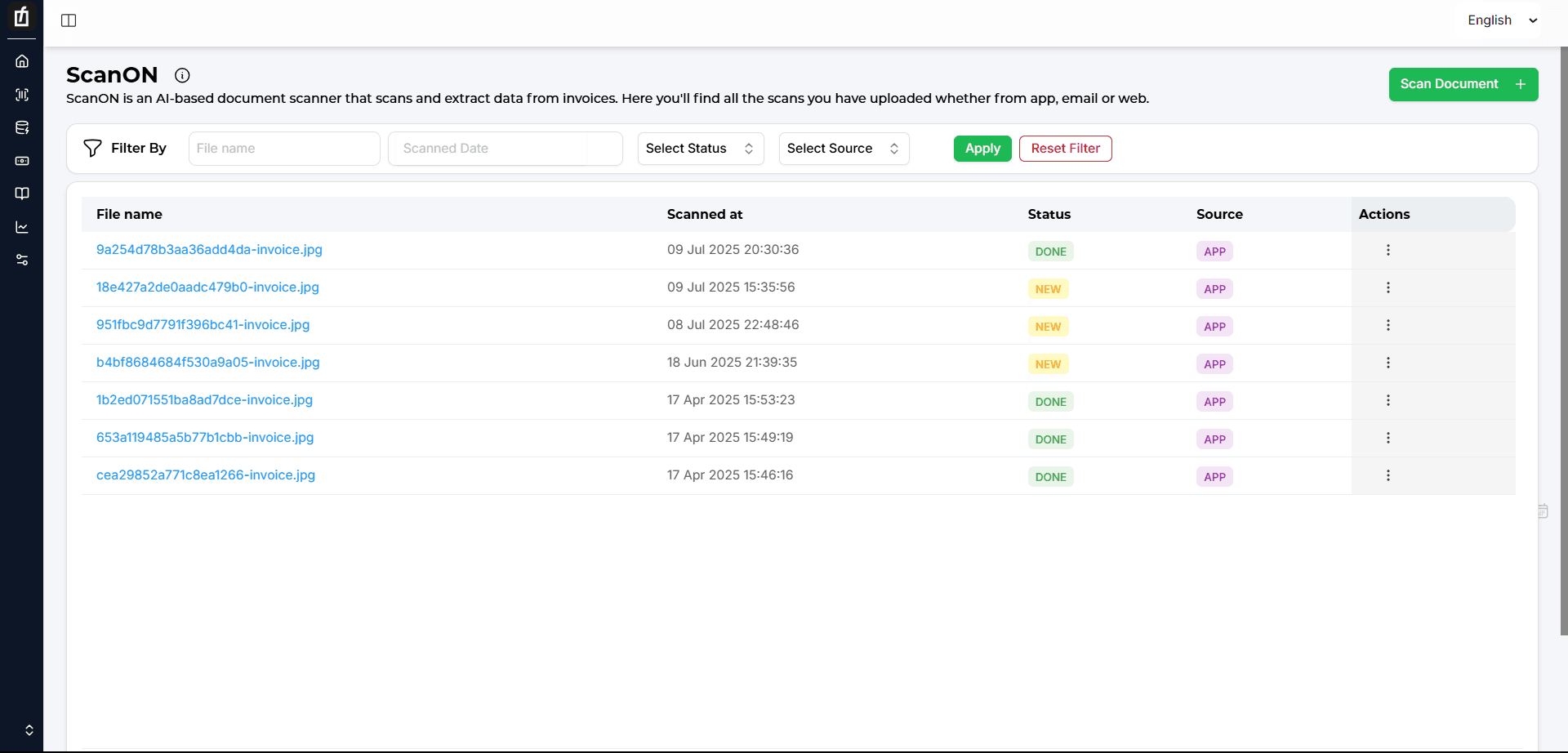Click DONE status of cea29852a771c8ea1266 row
This screenshot has width=1568, height=753.
(x=1050, y=477)
